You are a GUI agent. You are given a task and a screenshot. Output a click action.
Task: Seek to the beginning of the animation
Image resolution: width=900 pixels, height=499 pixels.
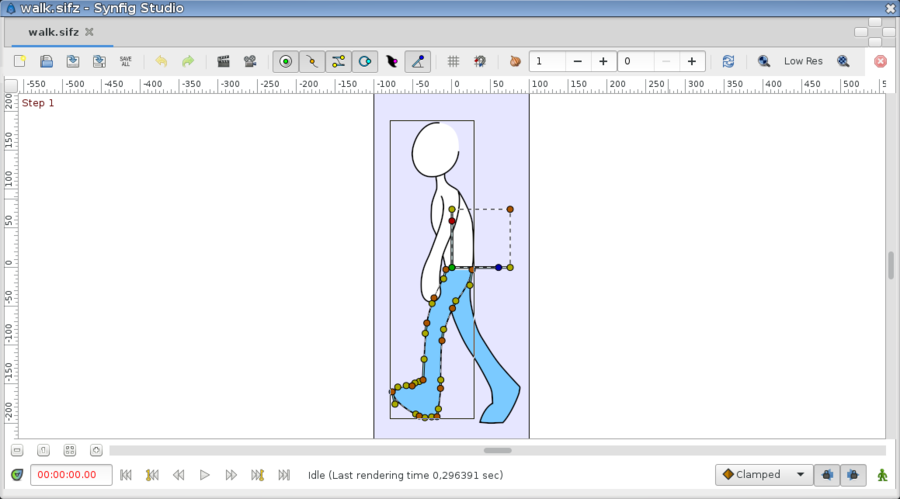coord(126,475)
